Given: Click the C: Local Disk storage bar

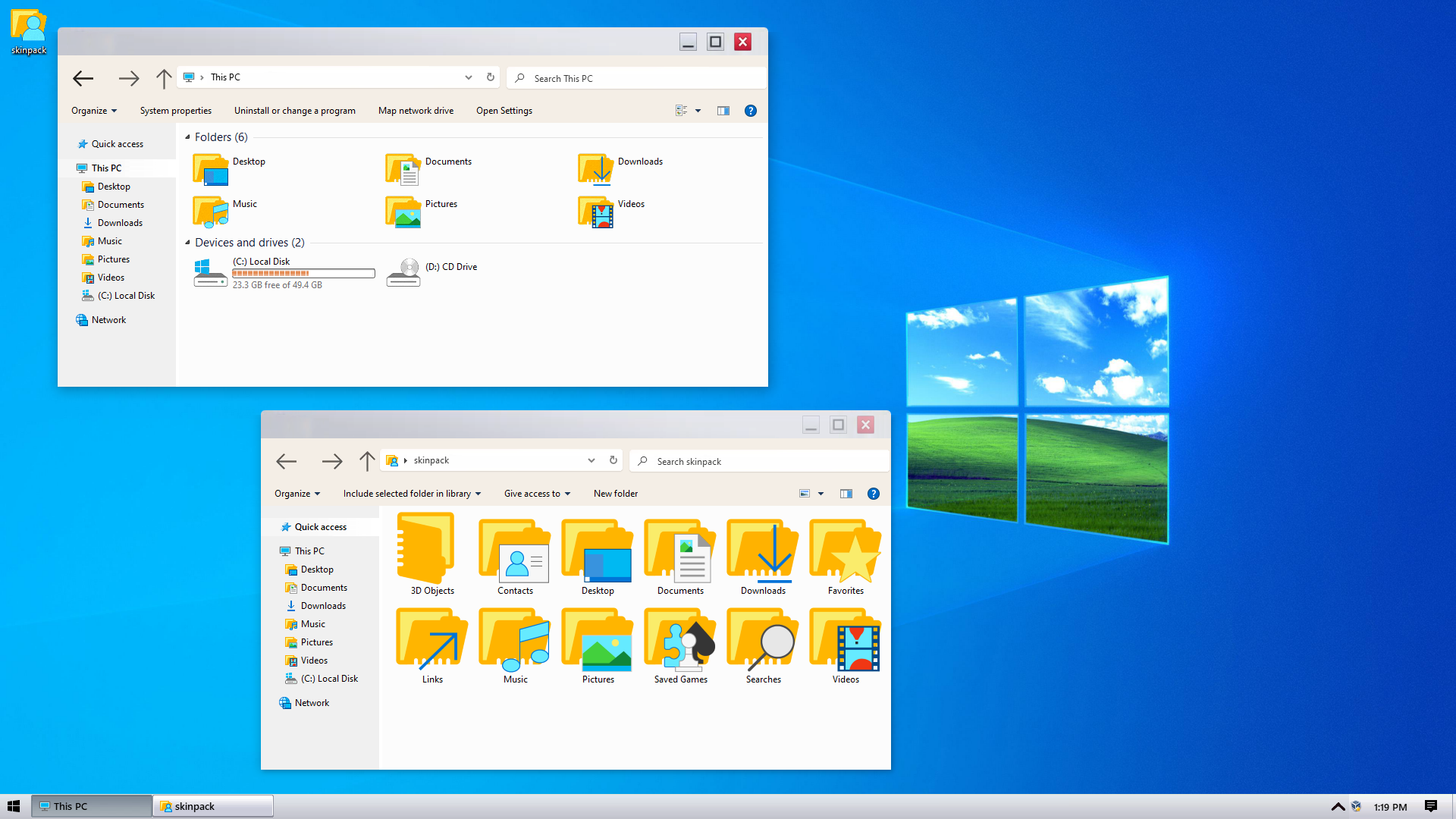Looking at the screenshot, I should (x=303, y=274).
